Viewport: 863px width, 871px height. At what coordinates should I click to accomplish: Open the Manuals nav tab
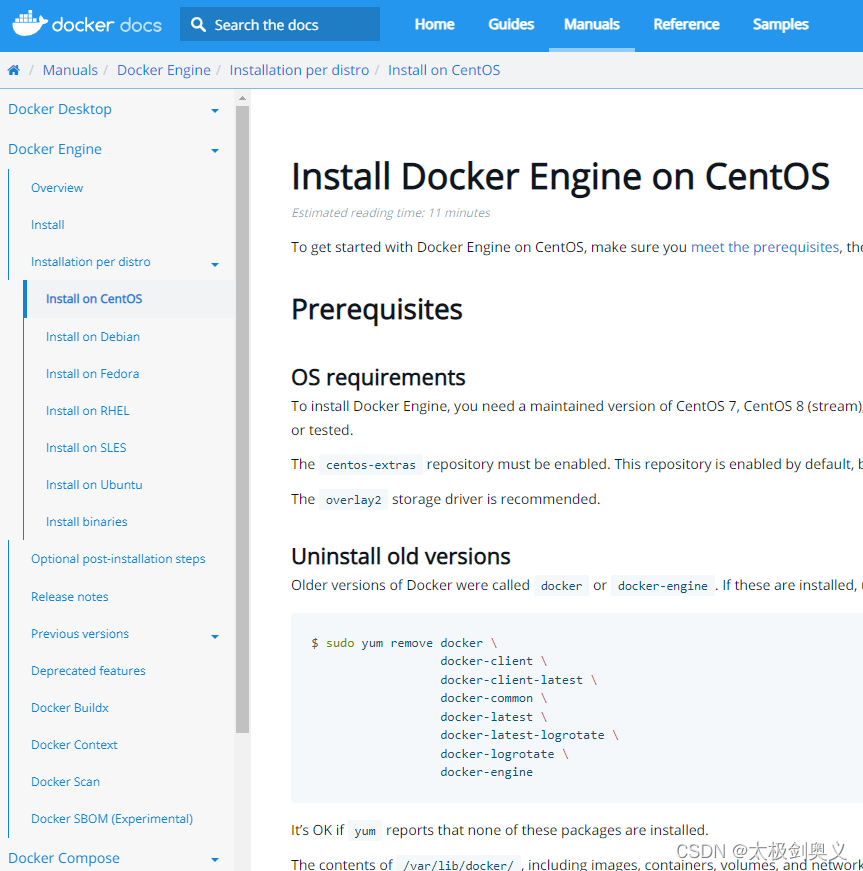[591, 24]
